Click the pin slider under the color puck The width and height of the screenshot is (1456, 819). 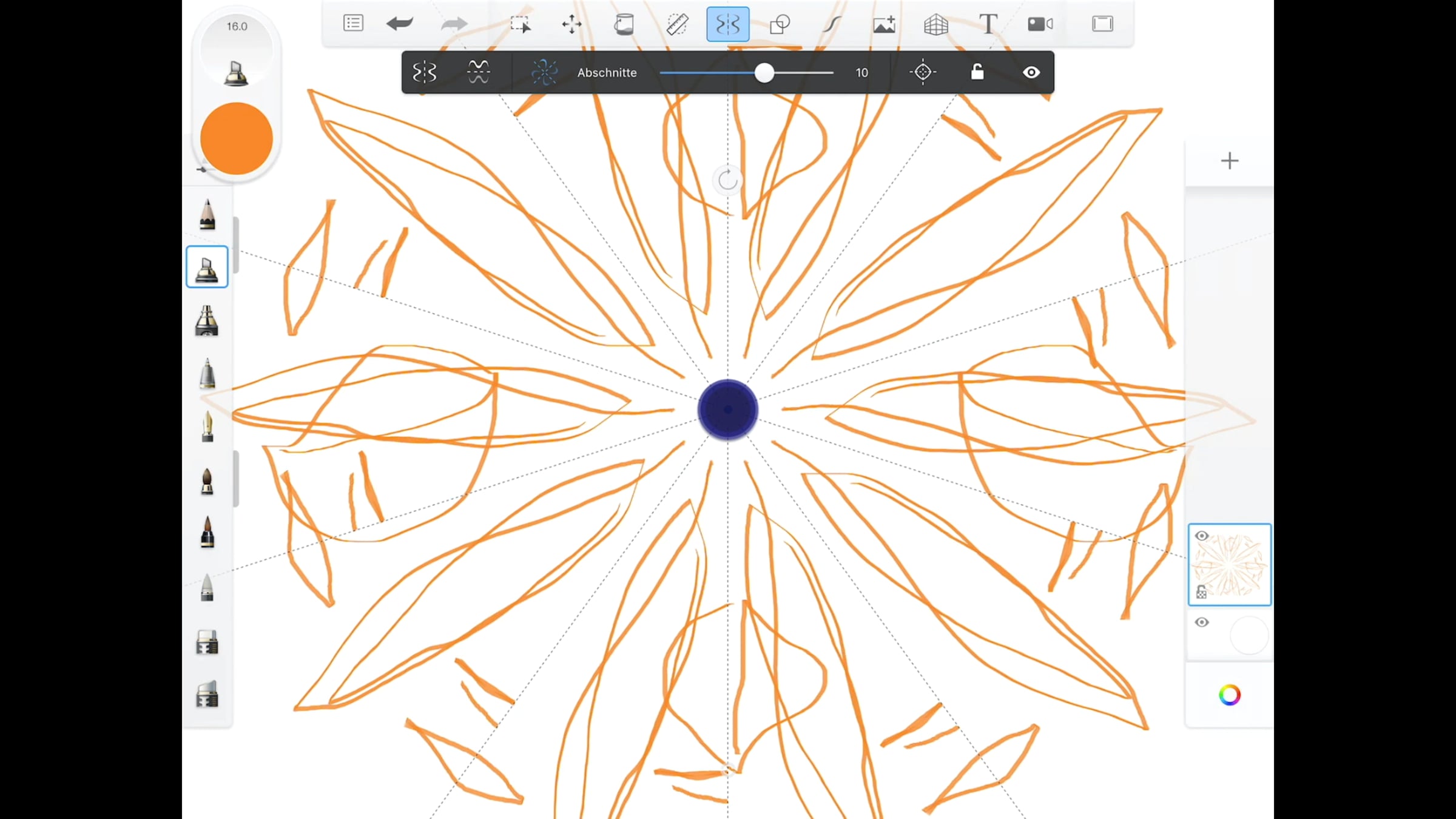(x=202, y=169)
